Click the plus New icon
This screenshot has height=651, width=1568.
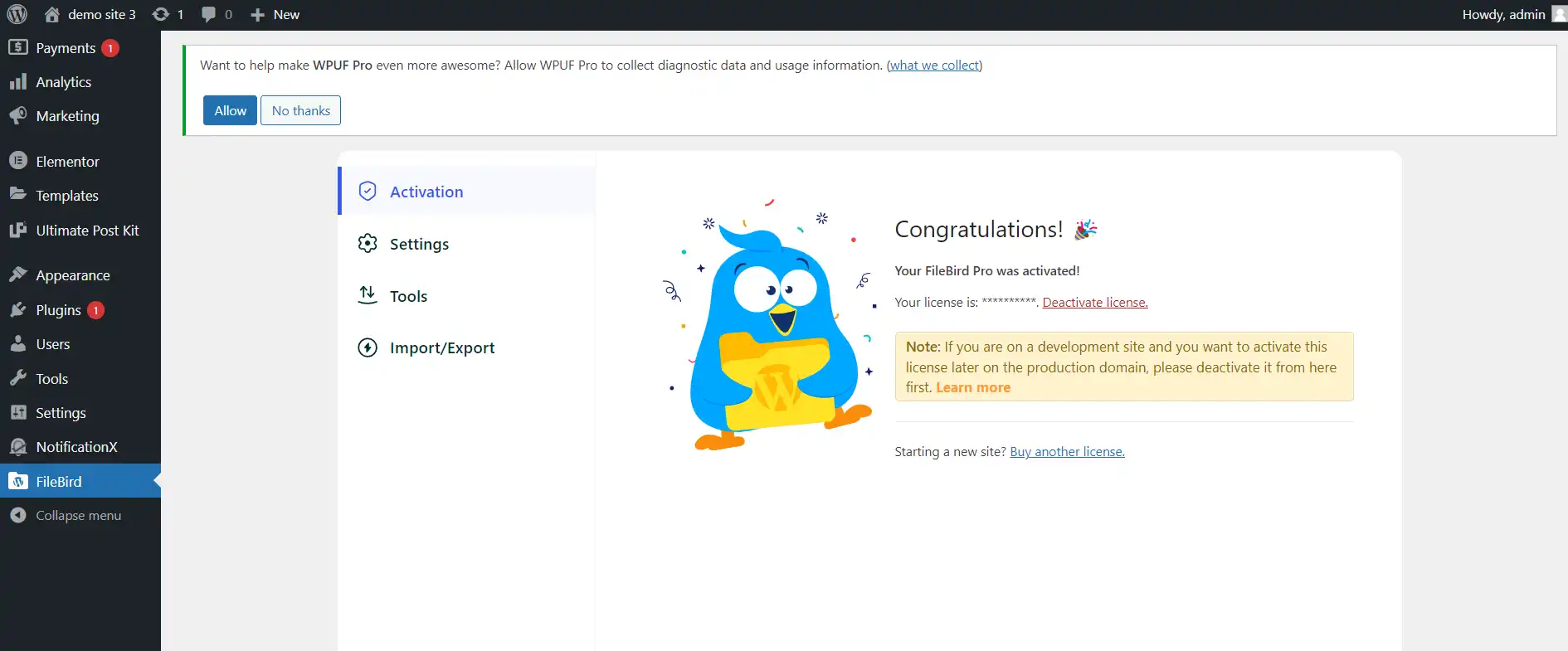coord(257,14)
